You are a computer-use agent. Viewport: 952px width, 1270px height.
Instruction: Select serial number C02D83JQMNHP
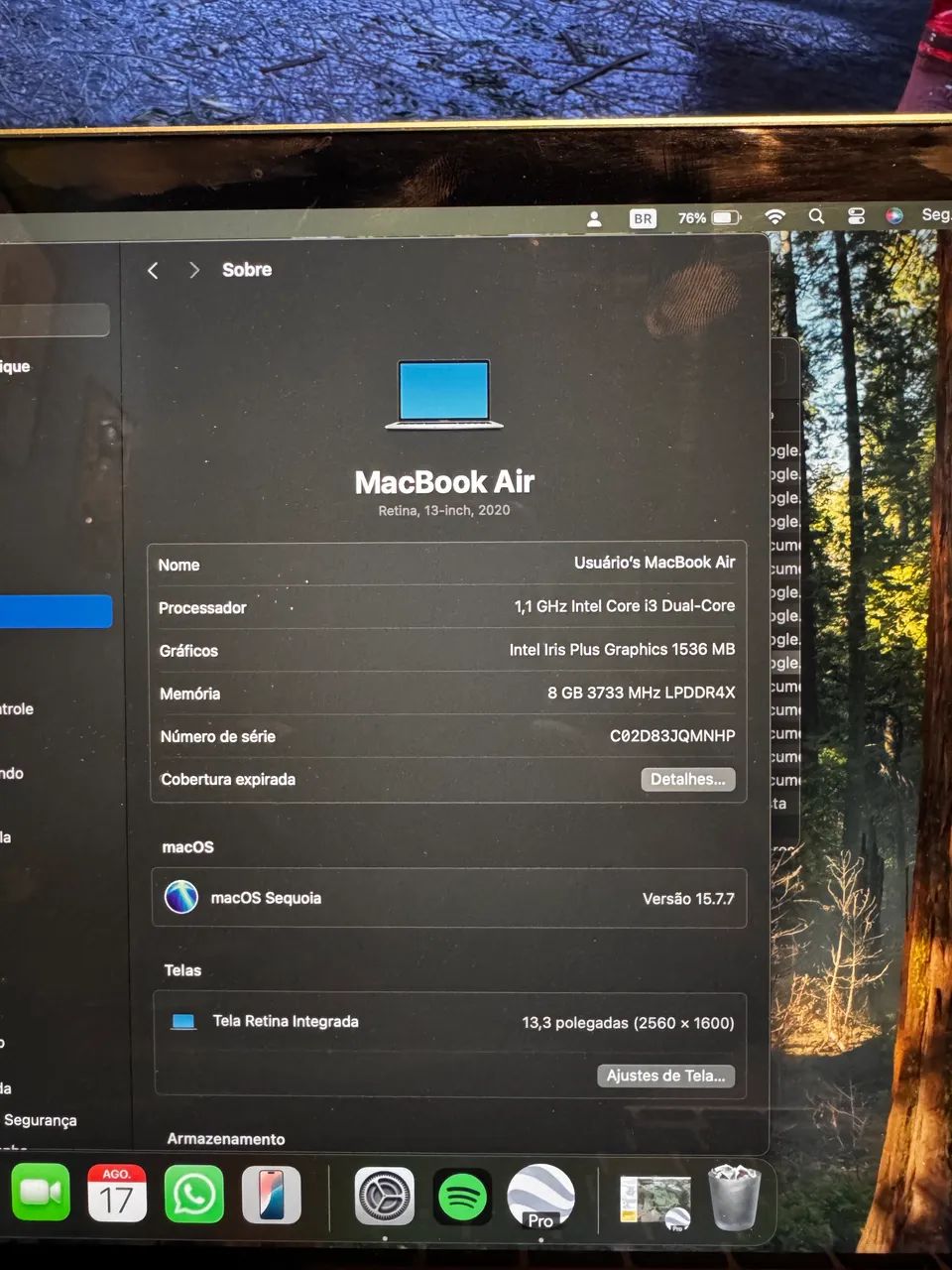click(x=672, y=735)
